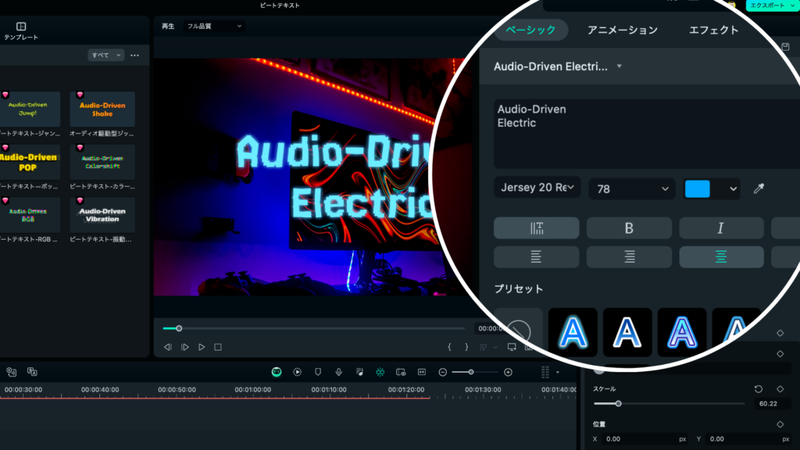The image size is (800, 450).
Task: Open the dropdown arrow next to track layout icon
Action: (x=558, y=372)
